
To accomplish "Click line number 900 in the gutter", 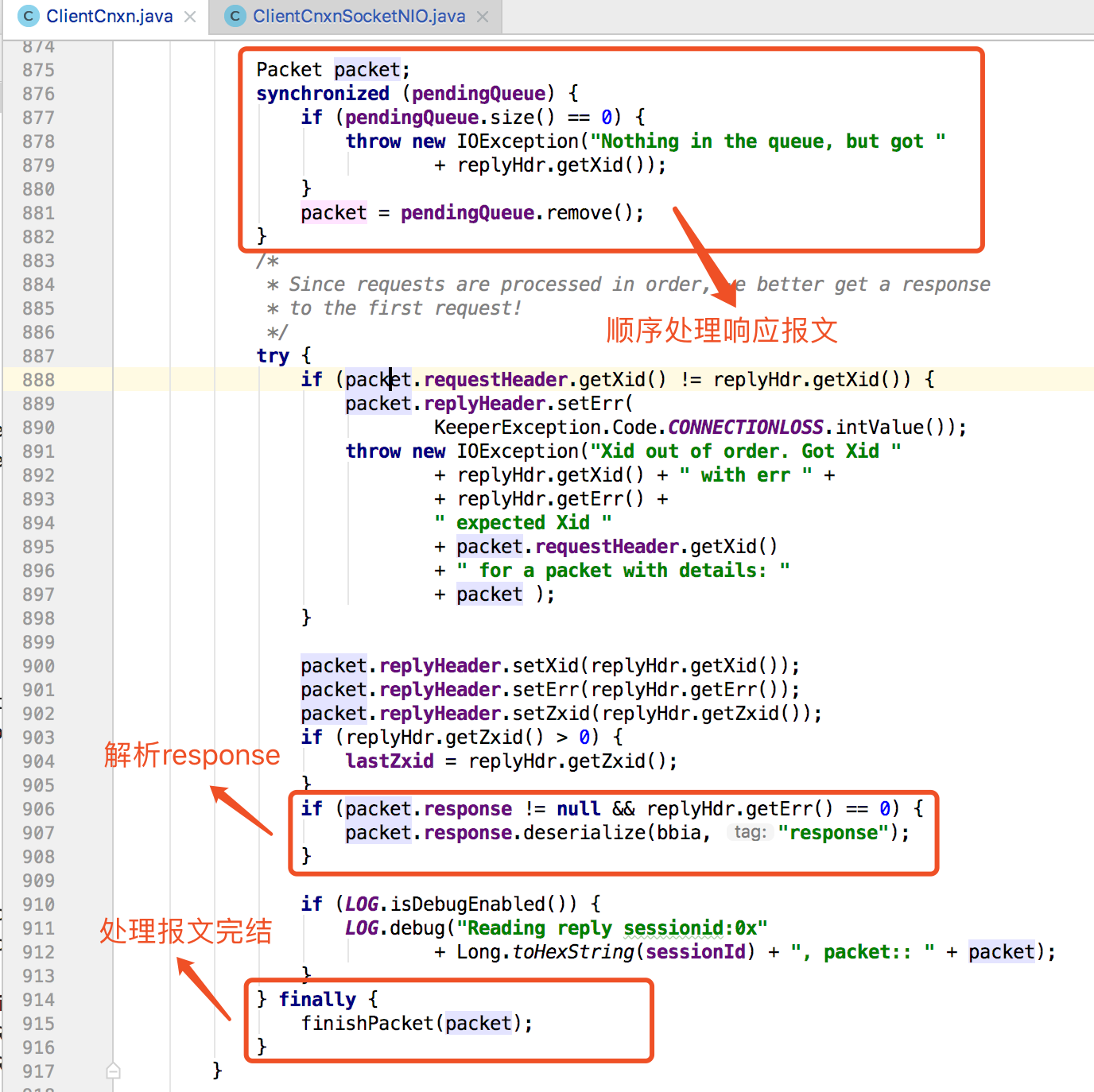I will point(38,666).
